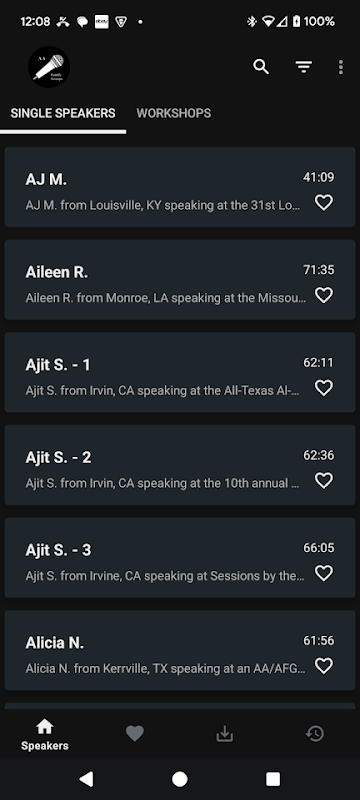
Task: Favorite the Aileen R. talk
Action: (324, 295)
